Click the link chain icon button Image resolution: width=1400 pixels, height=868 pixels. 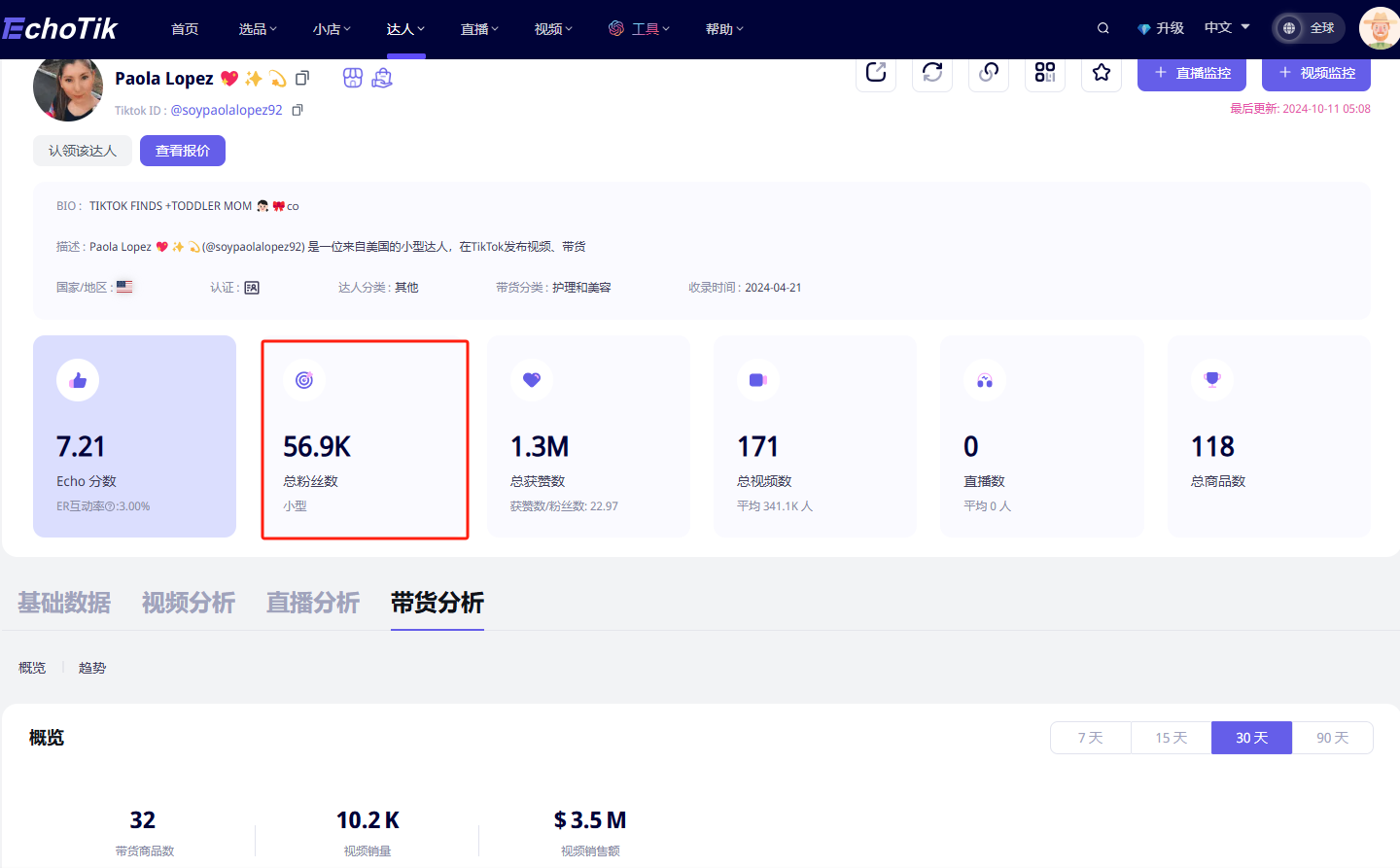click(989, 73)
